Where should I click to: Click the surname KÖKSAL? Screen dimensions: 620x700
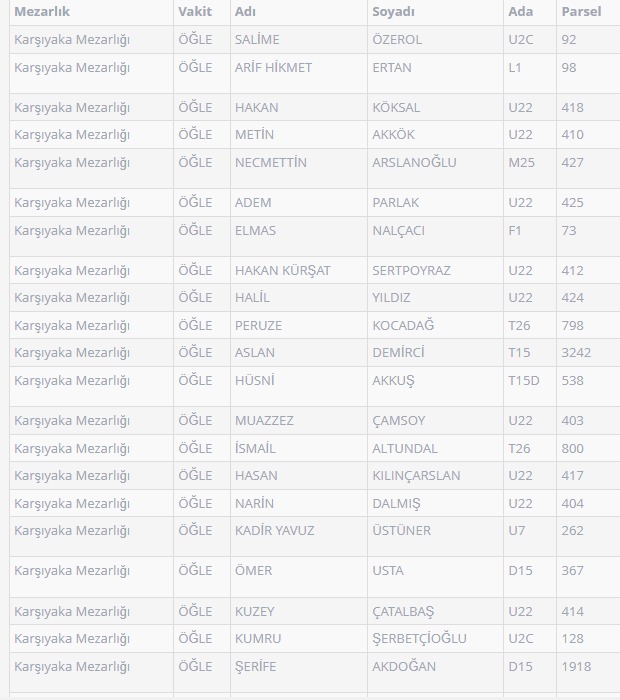396,108
